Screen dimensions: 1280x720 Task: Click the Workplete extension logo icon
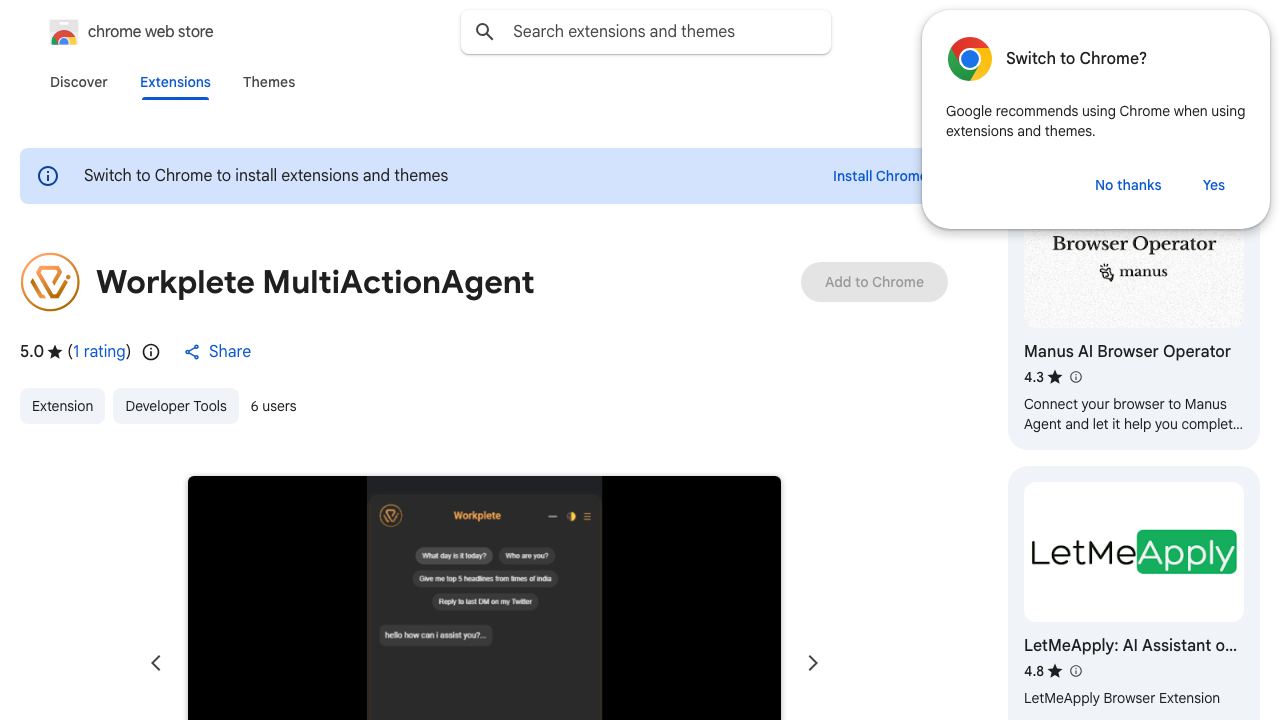tap(50, 282)
